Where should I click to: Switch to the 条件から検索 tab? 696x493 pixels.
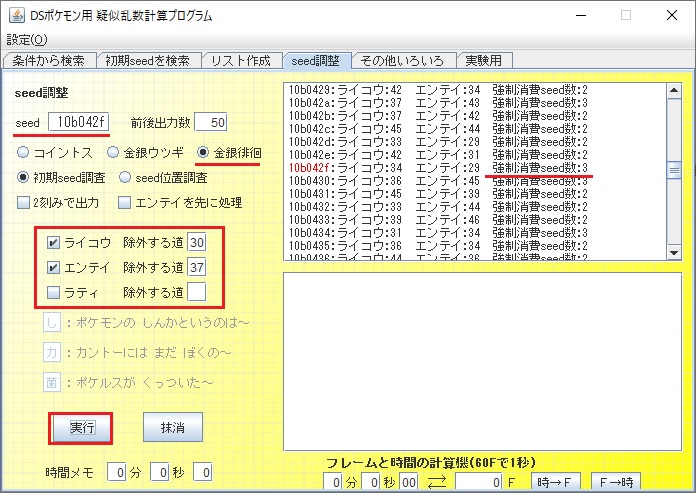pyautogui.click(x=49, y=60)
